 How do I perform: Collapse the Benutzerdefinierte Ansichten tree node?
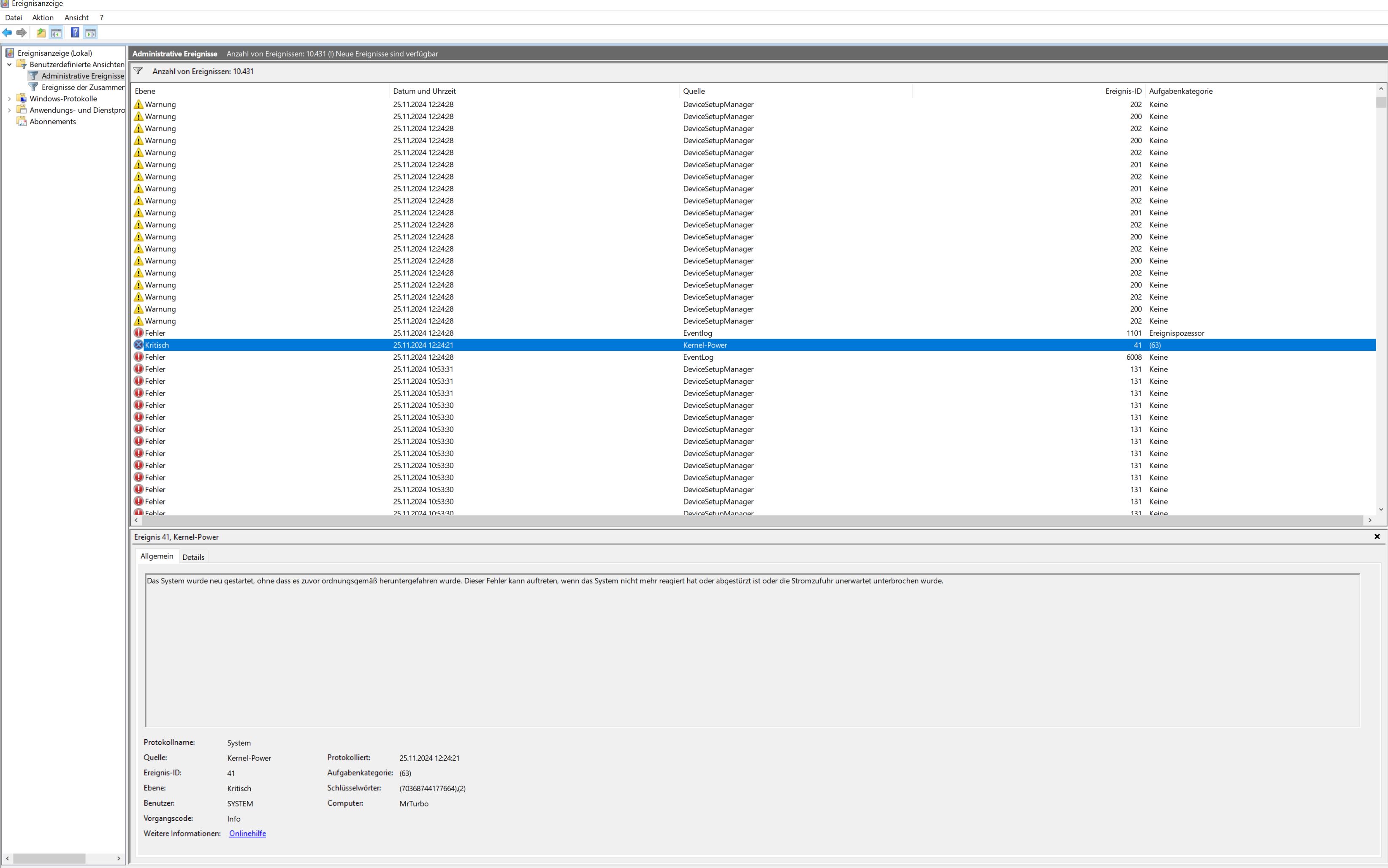(9, 64)
